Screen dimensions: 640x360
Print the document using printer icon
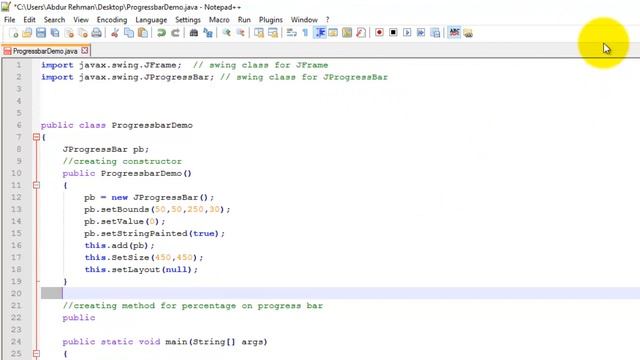96,33
